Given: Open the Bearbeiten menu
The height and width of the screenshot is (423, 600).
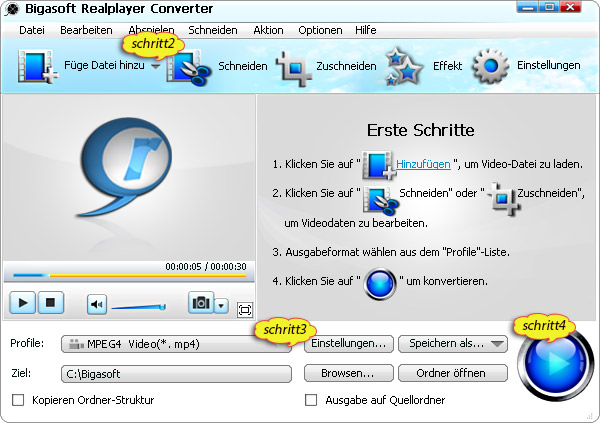Looking at the screenshot, I should pos(86,30).
